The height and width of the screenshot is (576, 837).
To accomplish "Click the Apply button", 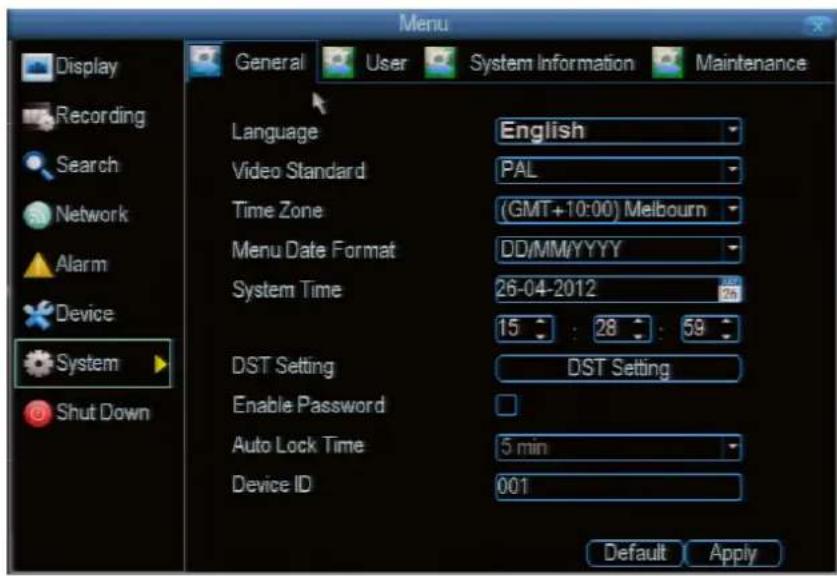I will (733, 553).
